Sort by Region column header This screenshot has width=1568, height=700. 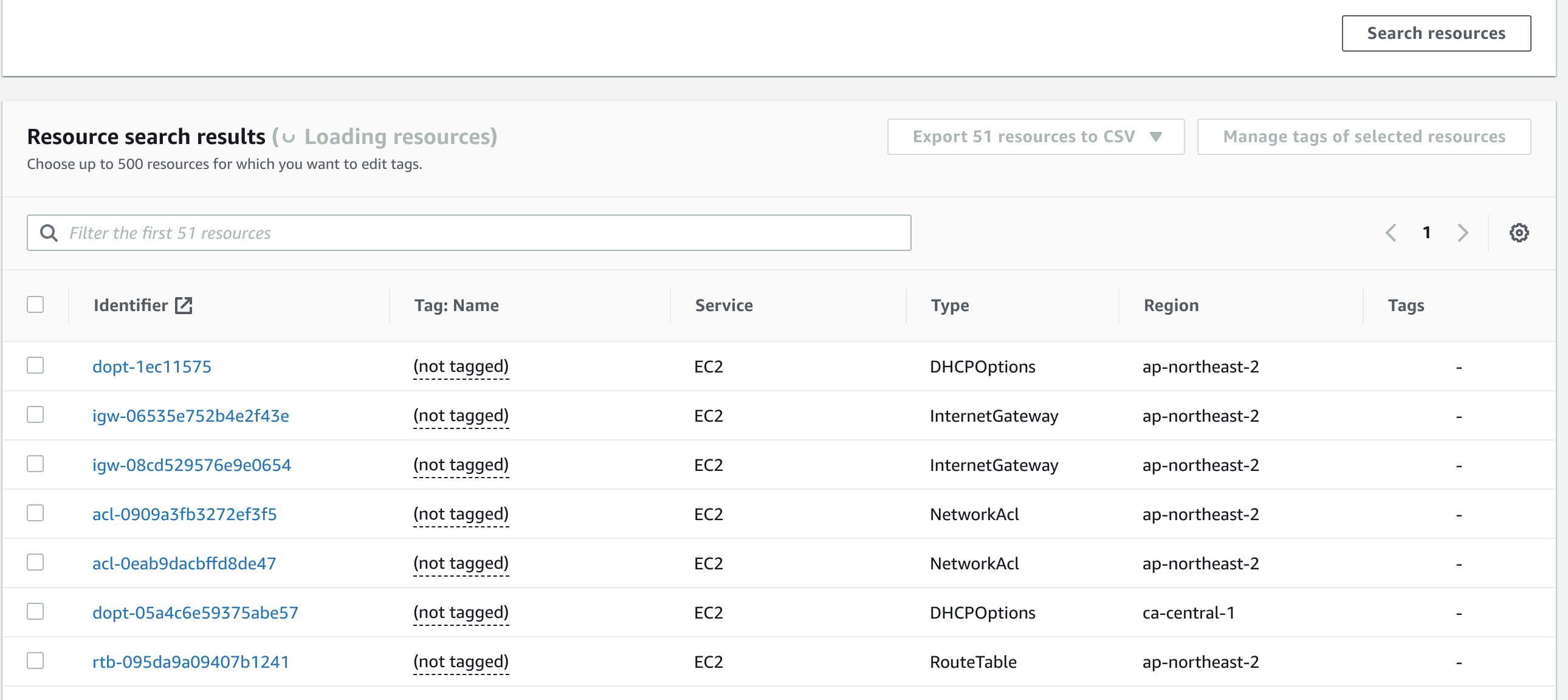point(1171,305)
